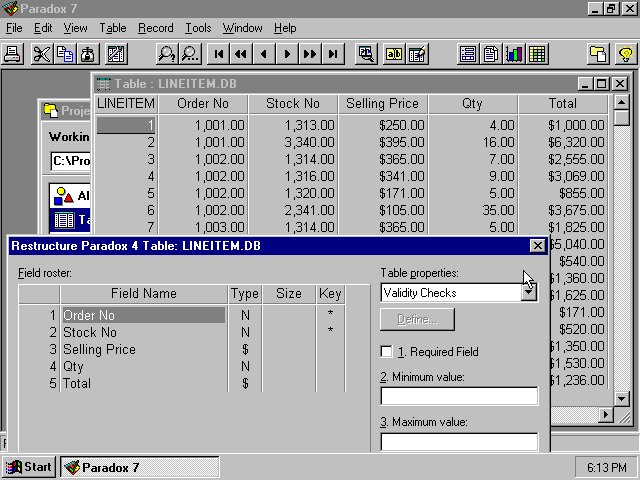Click the Print toolbar icon
640x480 pixels.
click(13, 54)
